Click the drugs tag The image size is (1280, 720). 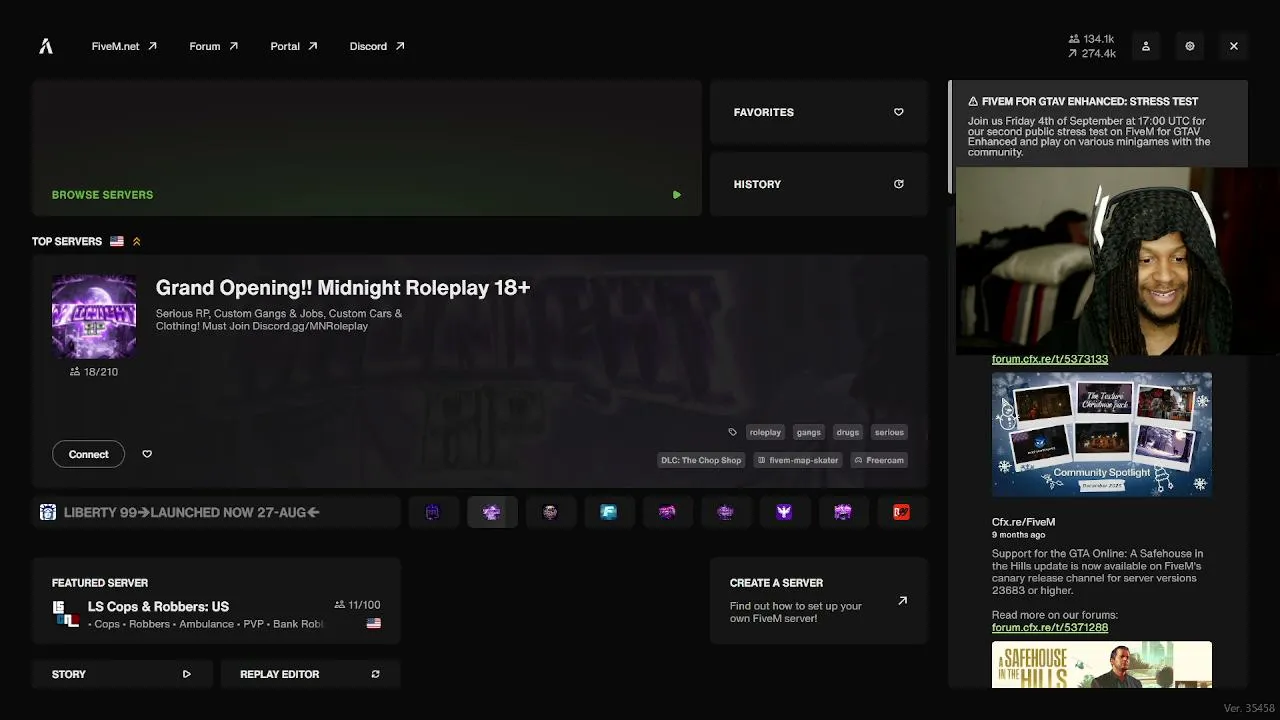point(848,432)
